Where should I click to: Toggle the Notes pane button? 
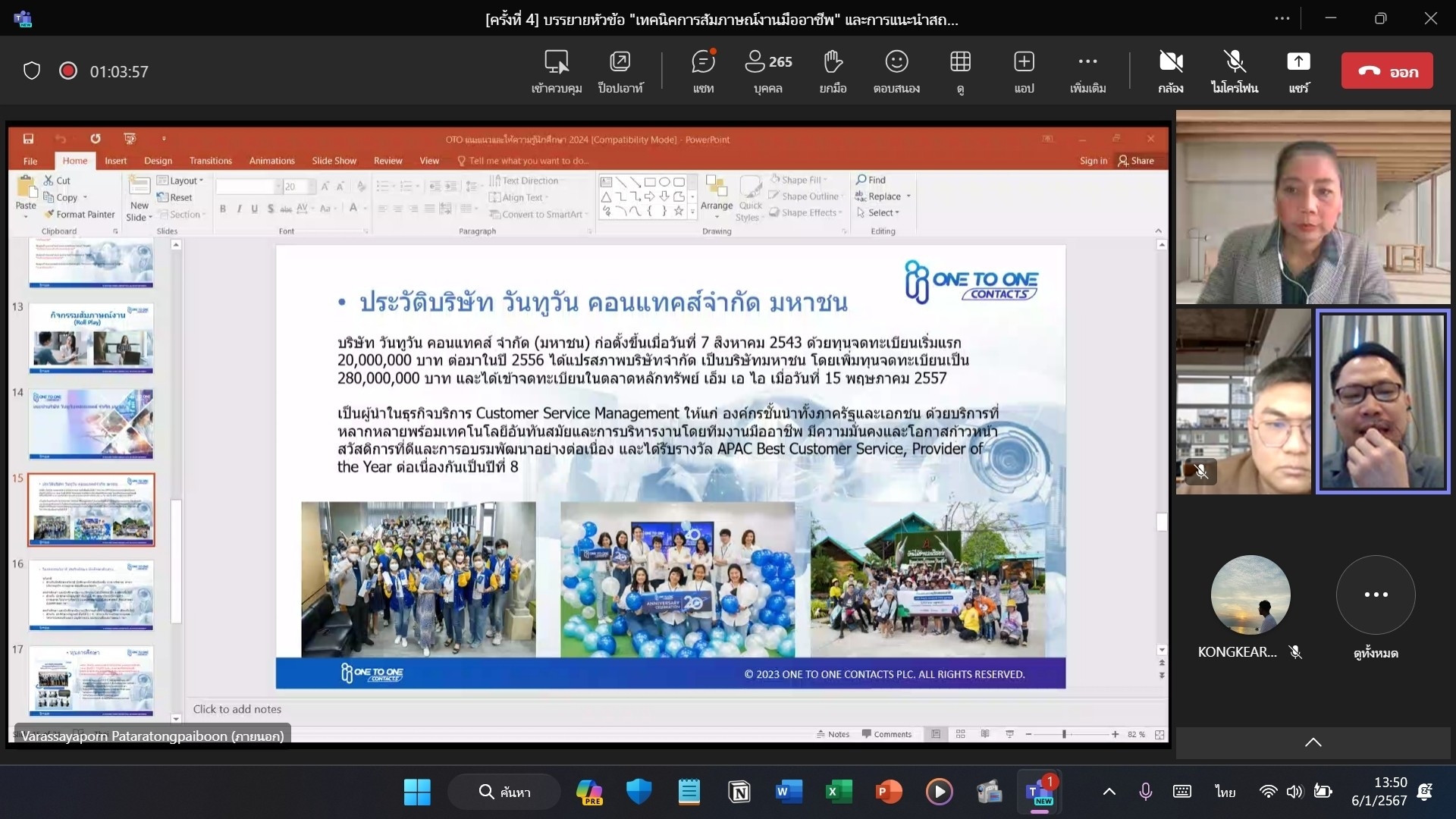(x=833, y=734)
